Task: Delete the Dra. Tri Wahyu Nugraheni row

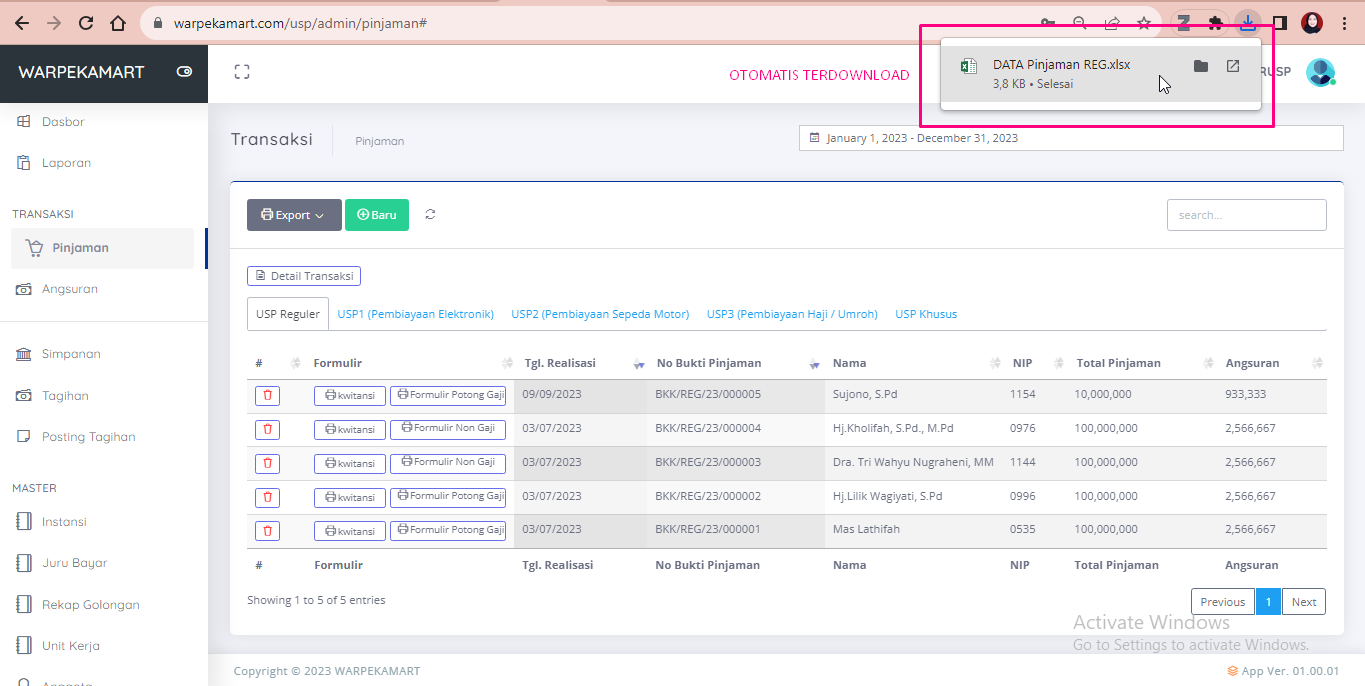Action: [267, 464]
